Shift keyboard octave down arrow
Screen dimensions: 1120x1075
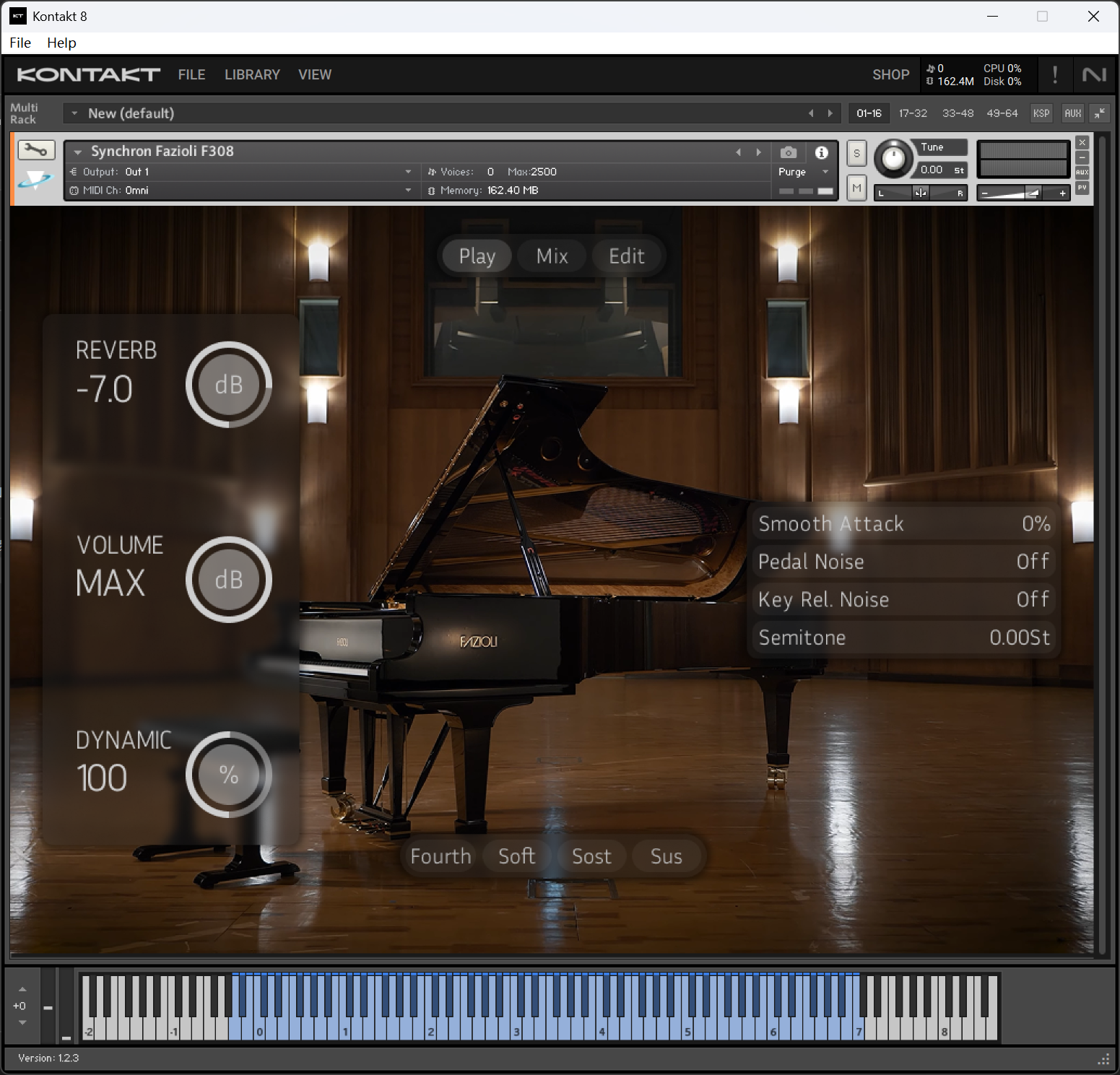click(22, 1022)
